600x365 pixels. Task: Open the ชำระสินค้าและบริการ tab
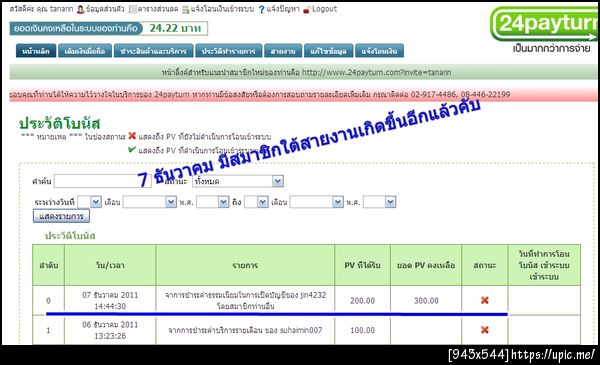(153, 51)
